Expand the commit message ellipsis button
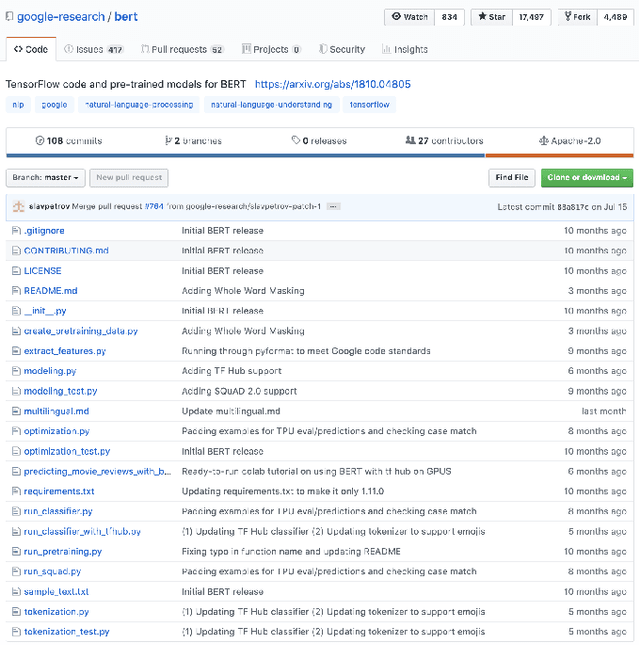The image size is (640, 646). tap(333, 207)
